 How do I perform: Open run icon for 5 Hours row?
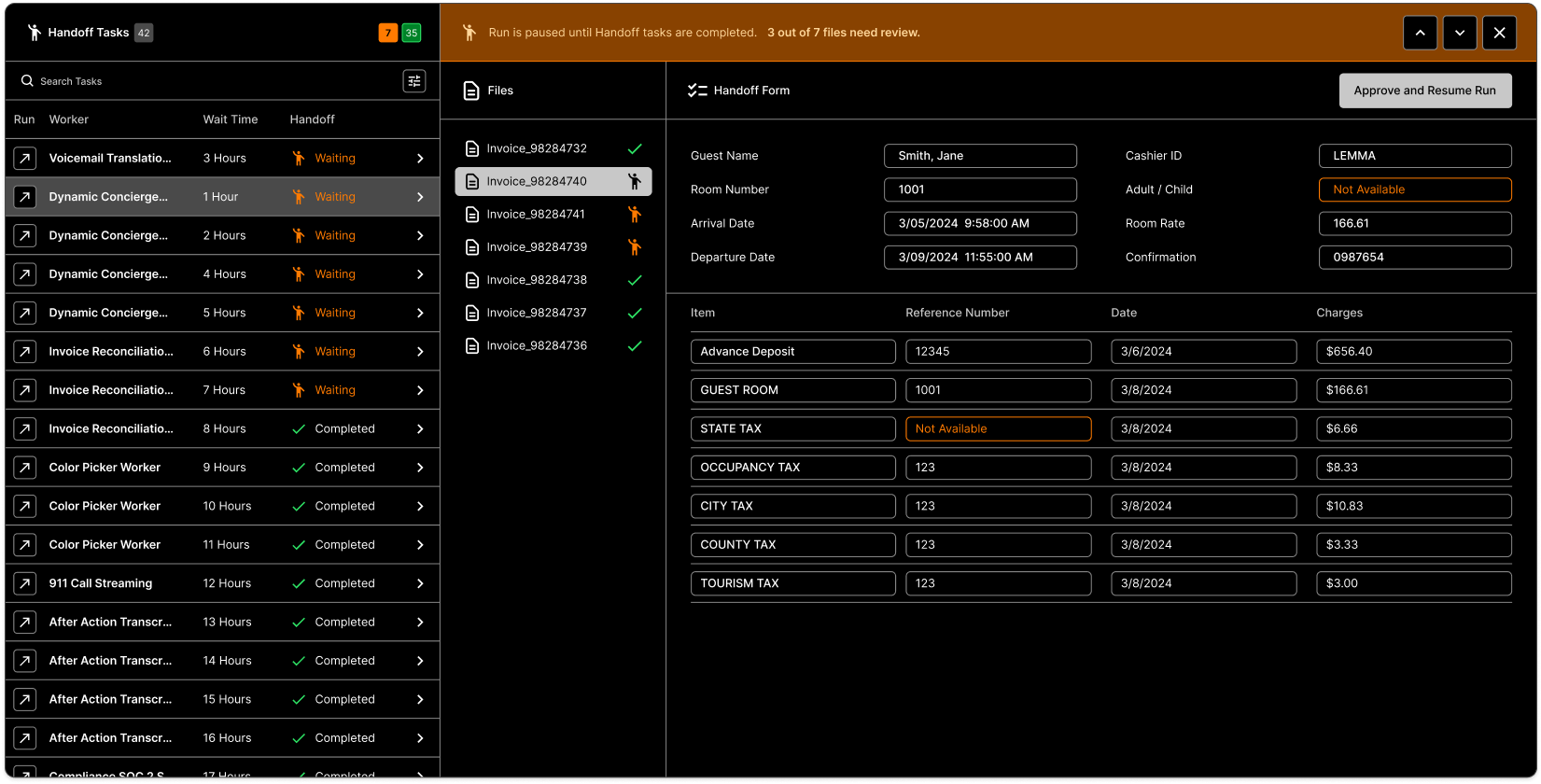pos(25,313)
